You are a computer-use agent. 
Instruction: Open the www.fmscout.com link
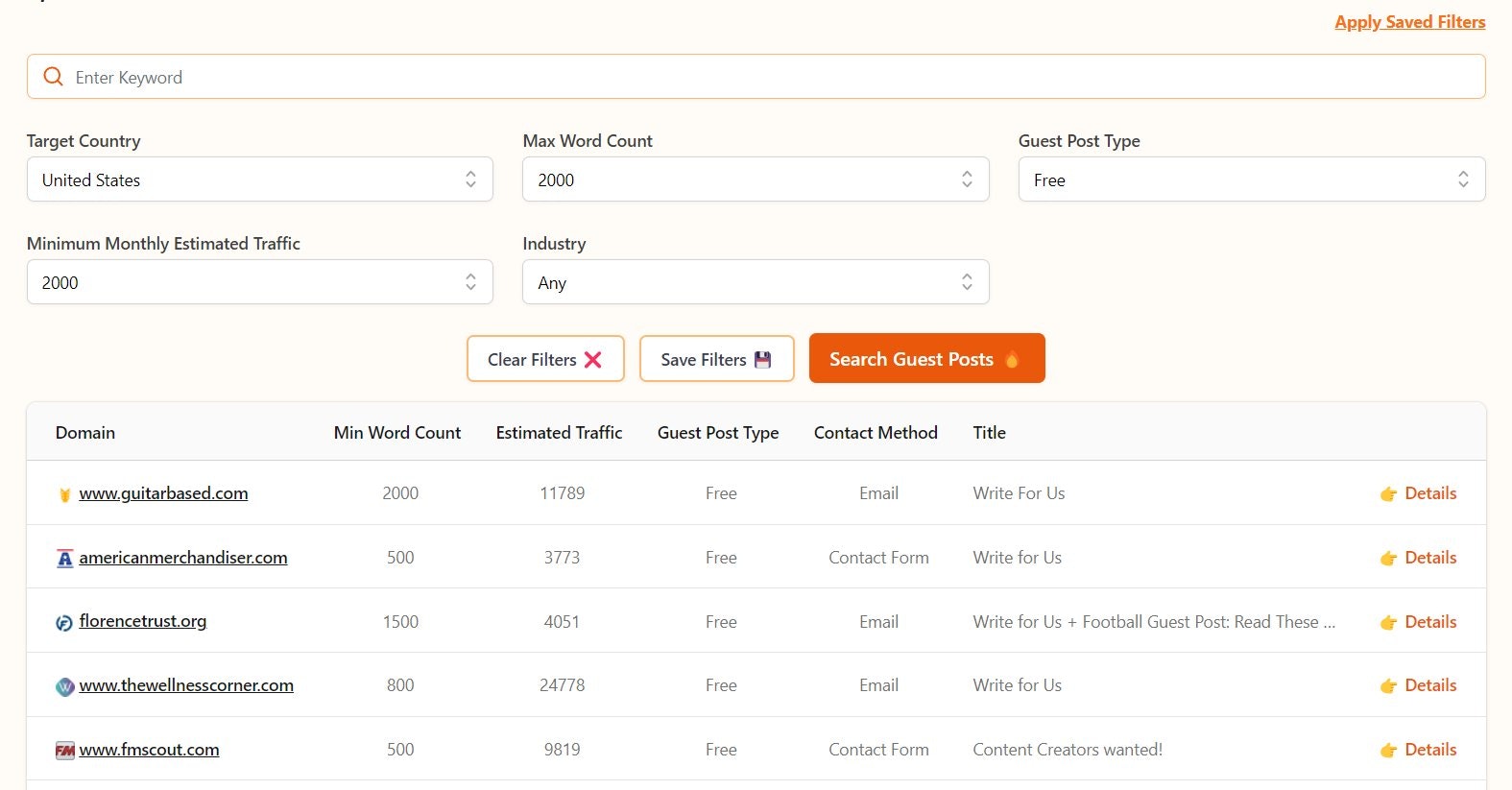click(149, 750)
